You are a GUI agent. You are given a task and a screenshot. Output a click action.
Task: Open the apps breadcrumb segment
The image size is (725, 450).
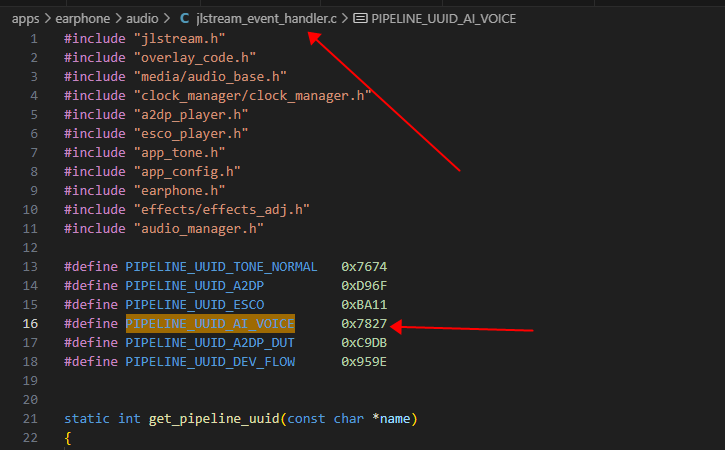(25, 18)
